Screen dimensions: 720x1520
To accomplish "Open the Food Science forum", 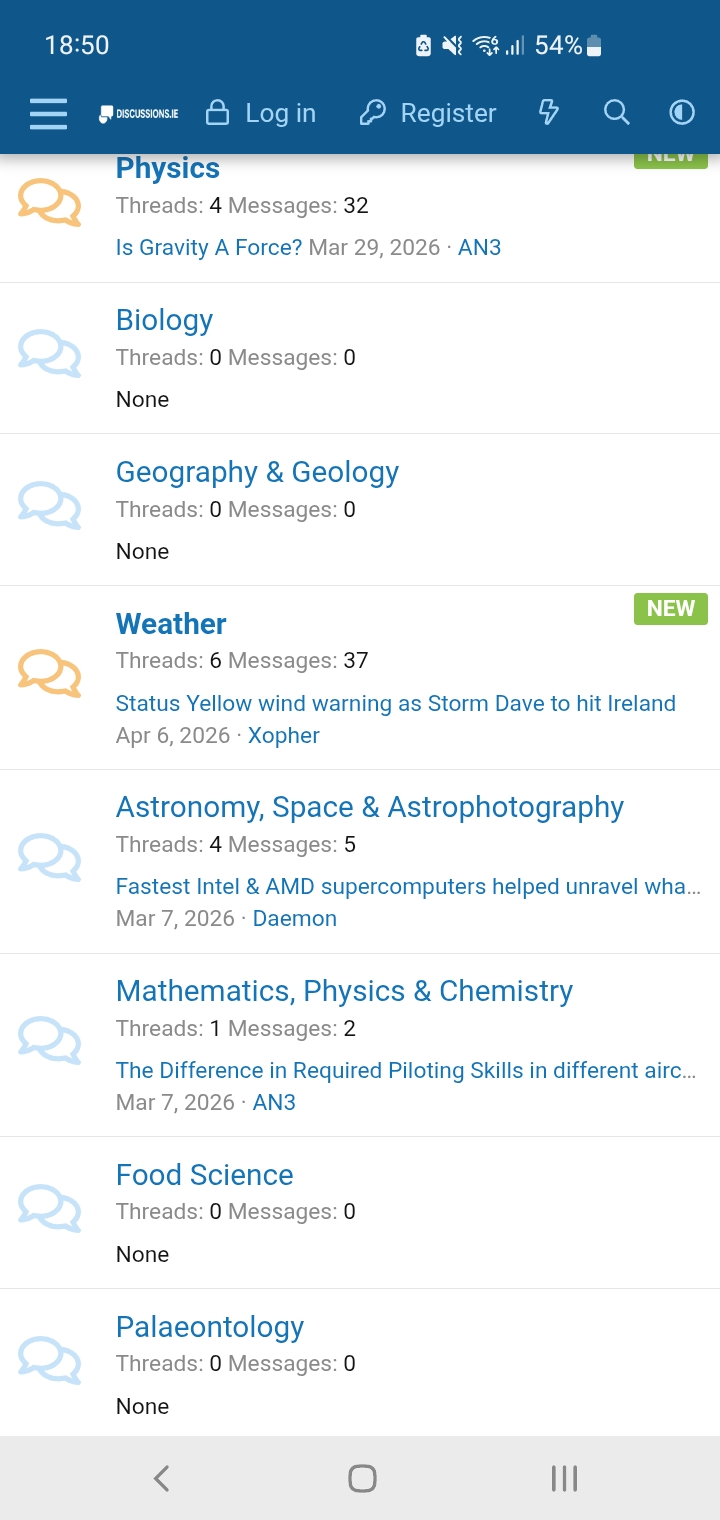I will [x=204, y=1175].
